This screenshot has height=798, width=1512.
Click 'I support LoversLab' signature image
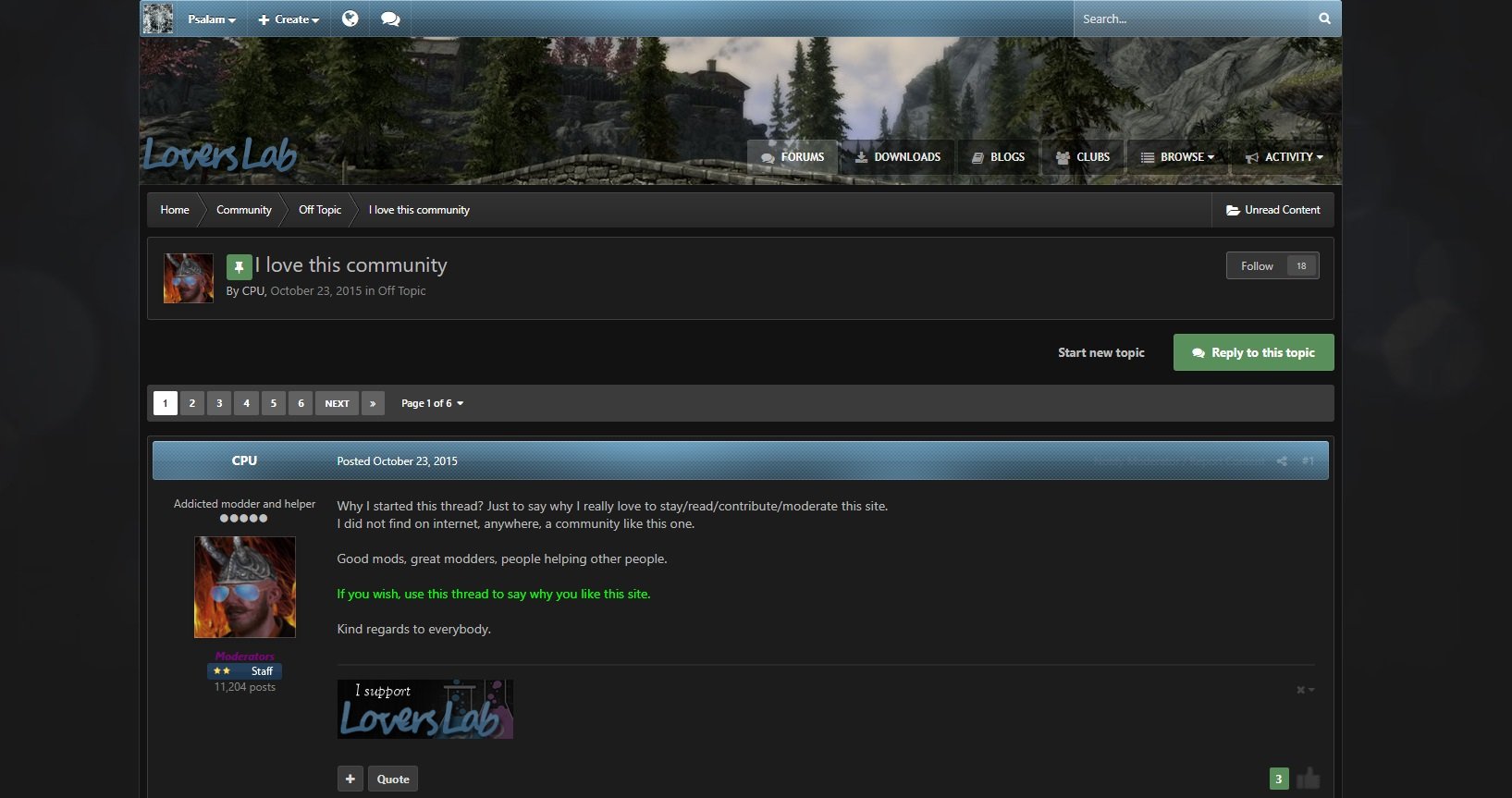424,709
